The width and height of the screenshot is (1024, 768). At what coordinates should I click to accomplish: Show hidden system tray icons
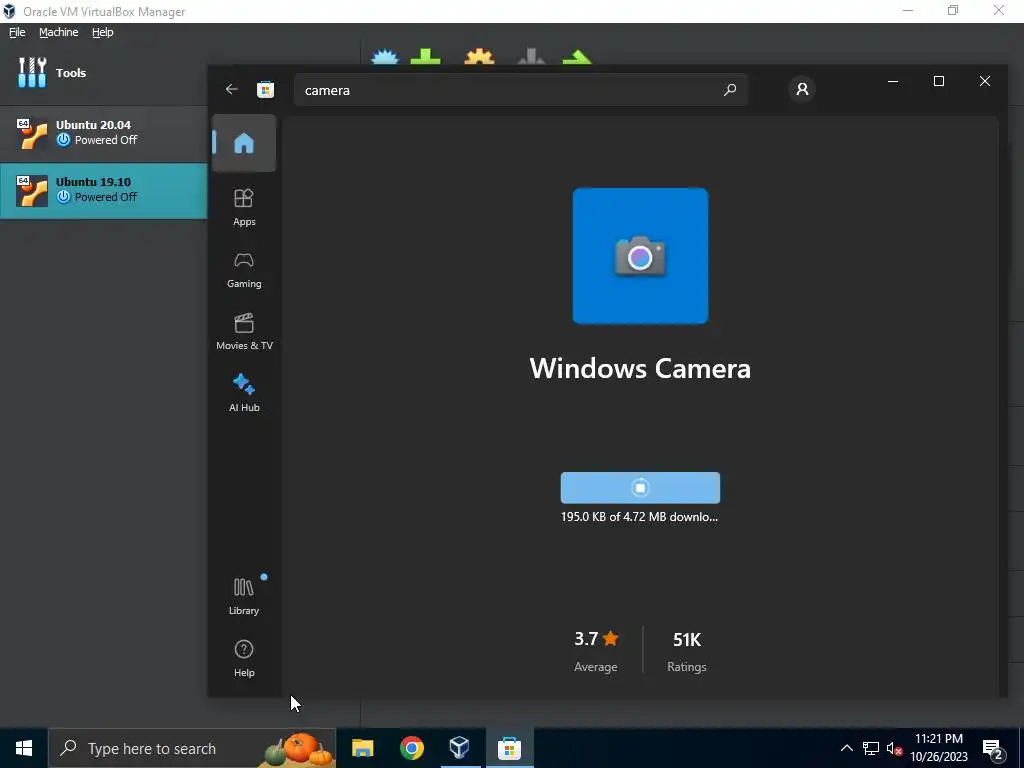tap(846, 748)
